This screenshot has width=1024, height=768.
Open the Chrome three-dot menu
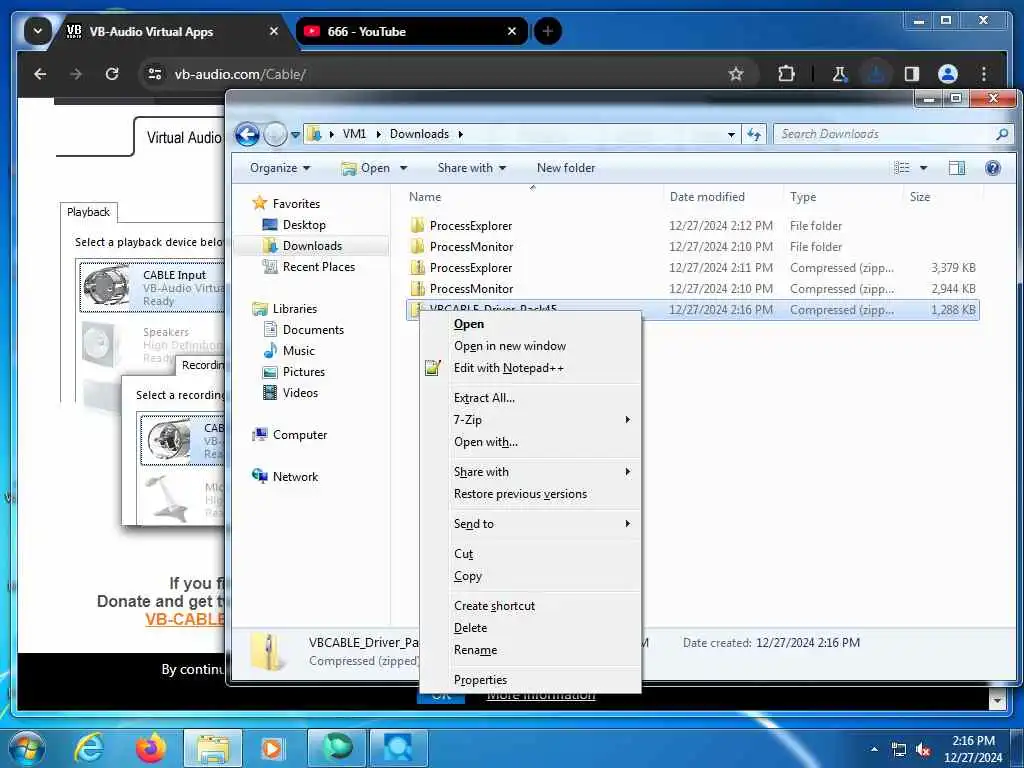pos(984,74)
